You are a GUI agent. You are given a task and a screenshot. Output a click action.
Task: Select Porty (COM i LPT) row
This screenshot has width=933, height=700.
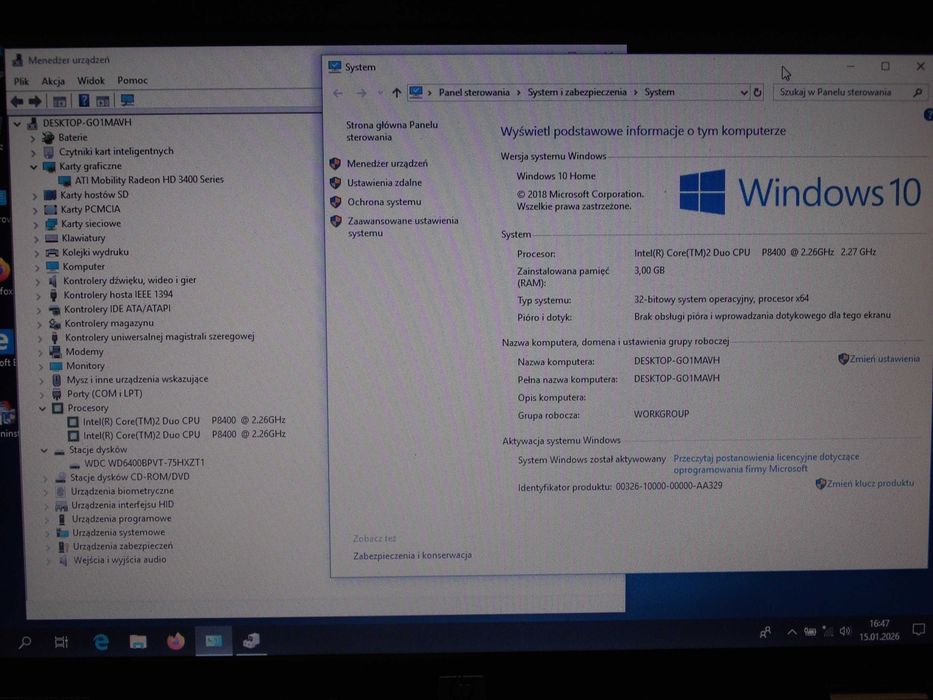click(104, 394)
